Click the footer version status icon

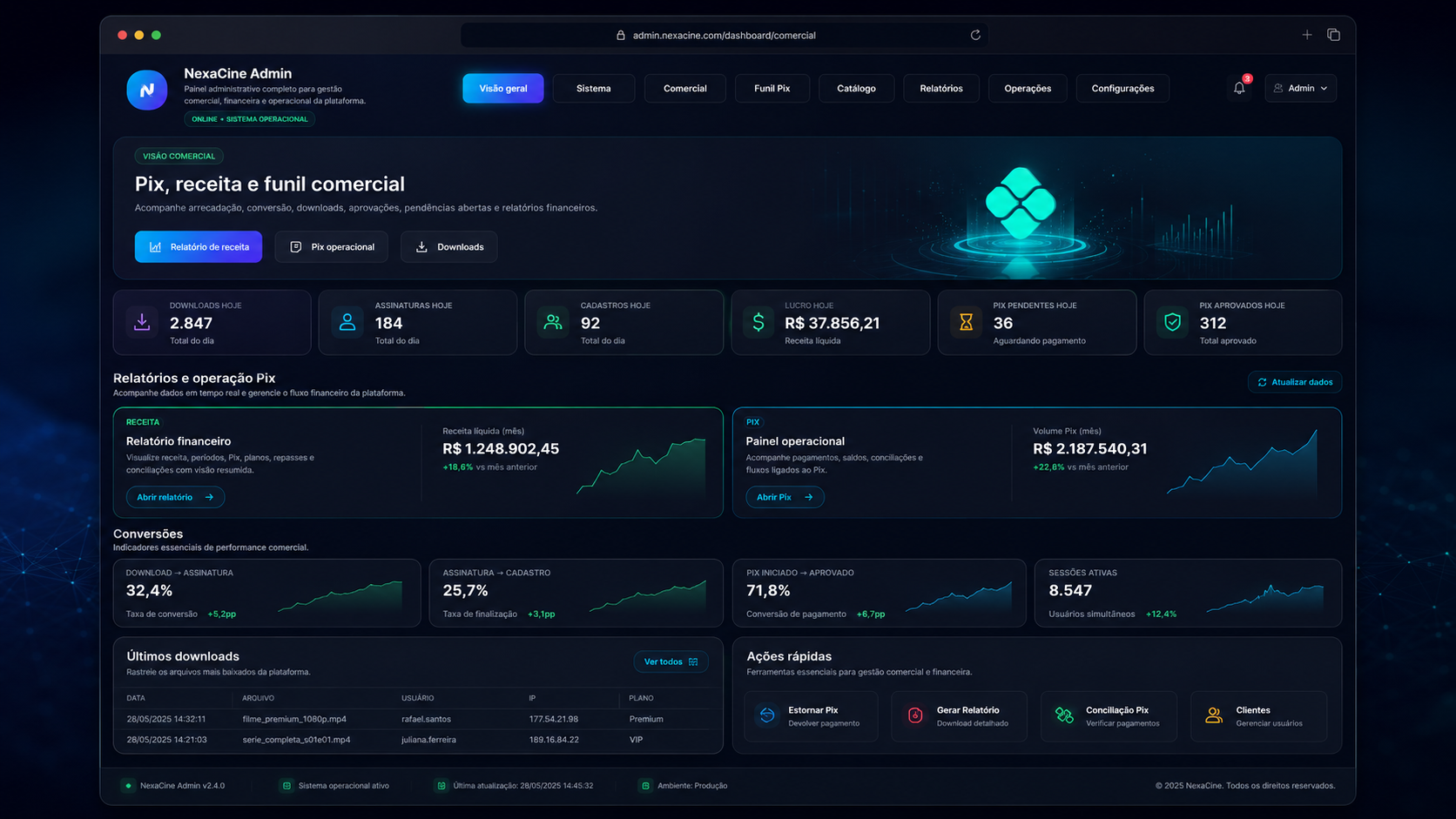[128, 786]
